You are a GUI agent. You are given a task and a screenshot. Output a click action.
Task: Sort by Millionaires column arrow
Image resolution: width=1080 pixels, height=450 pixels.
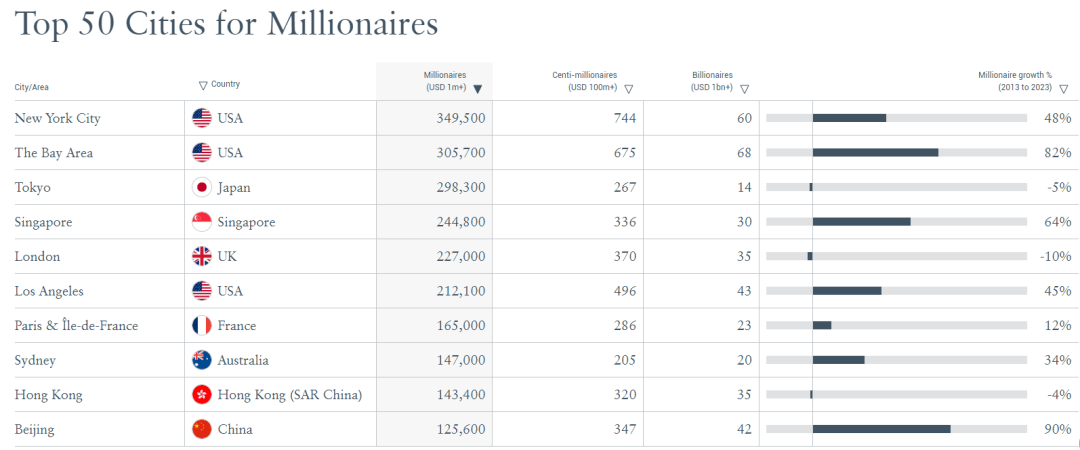pyautogui.click(x=477, y=88)
